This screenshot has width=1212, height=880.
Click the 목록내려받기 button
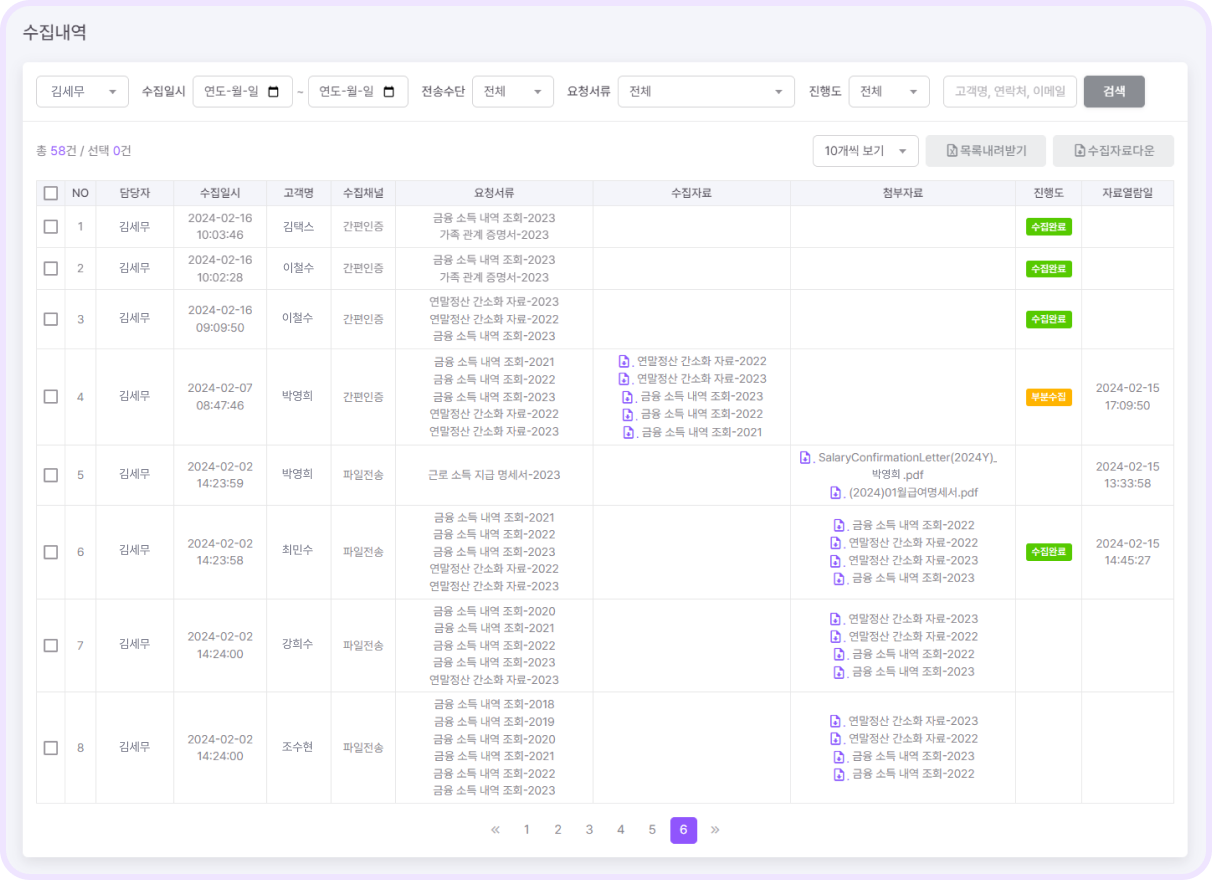pyautogui.click(x=985, y=151)
